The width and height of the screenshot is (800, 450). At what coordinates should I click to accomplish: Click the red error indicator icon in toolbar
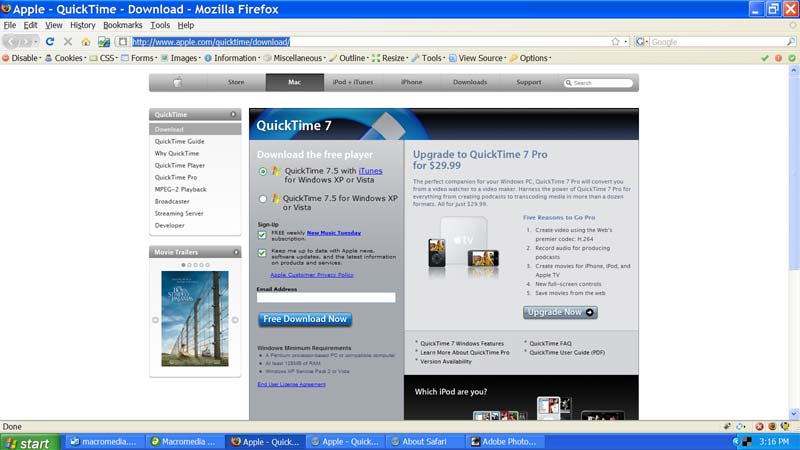tap(778, 58)
